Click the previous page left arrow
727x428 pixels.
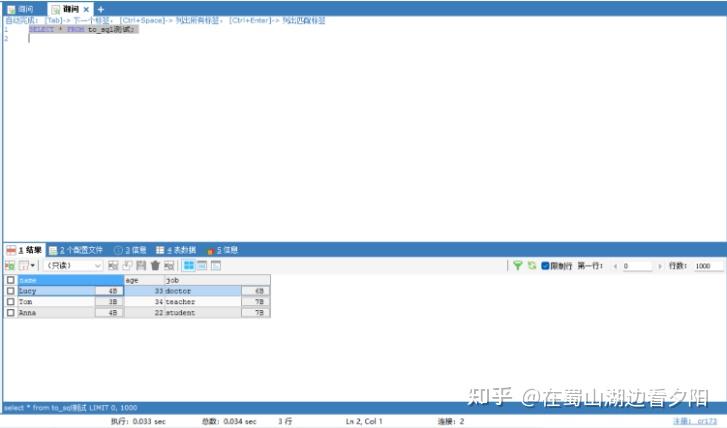pyautogui.click(x=615, y=266)
